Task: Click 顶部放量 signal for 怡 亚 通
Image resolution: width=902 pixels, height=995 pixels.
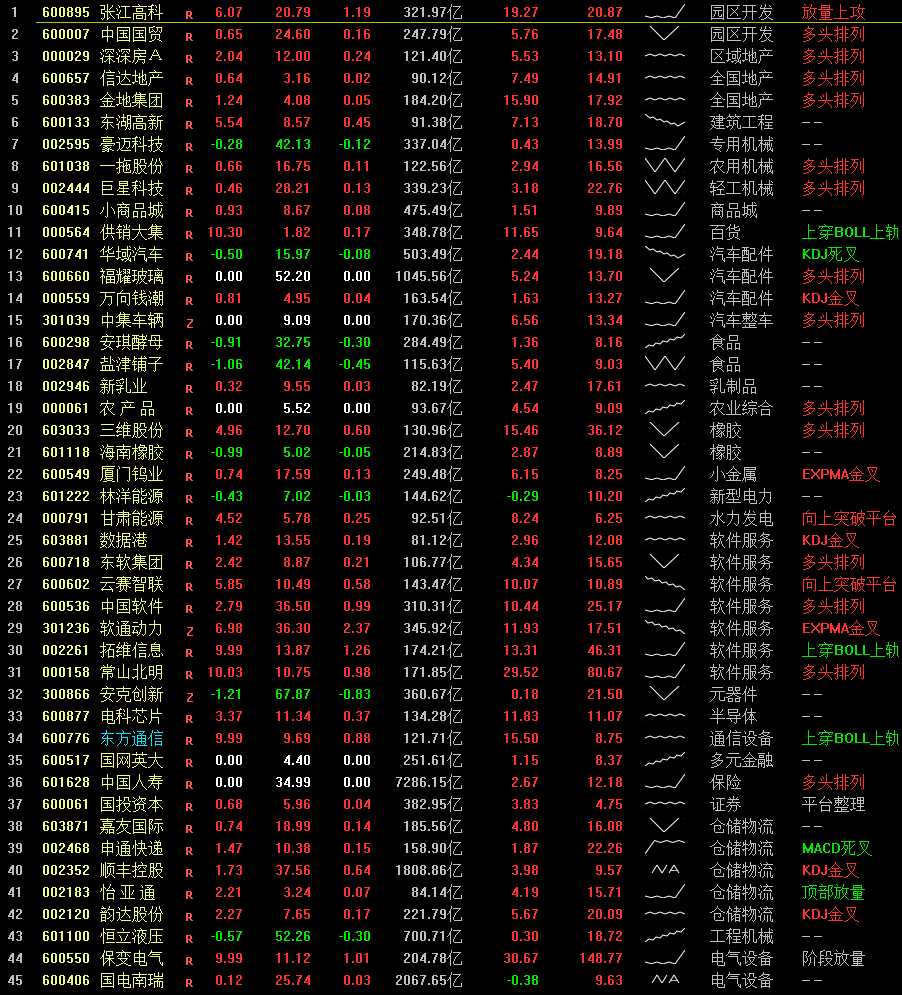Action: [x=833, y=892]
